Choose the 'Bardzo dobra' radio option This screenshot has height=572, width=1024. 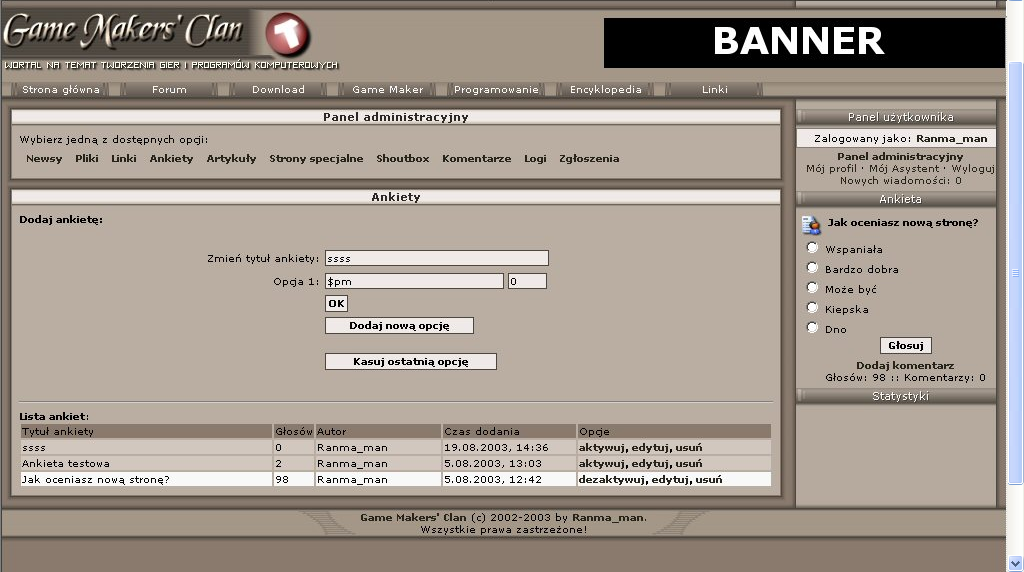[813, 268]
